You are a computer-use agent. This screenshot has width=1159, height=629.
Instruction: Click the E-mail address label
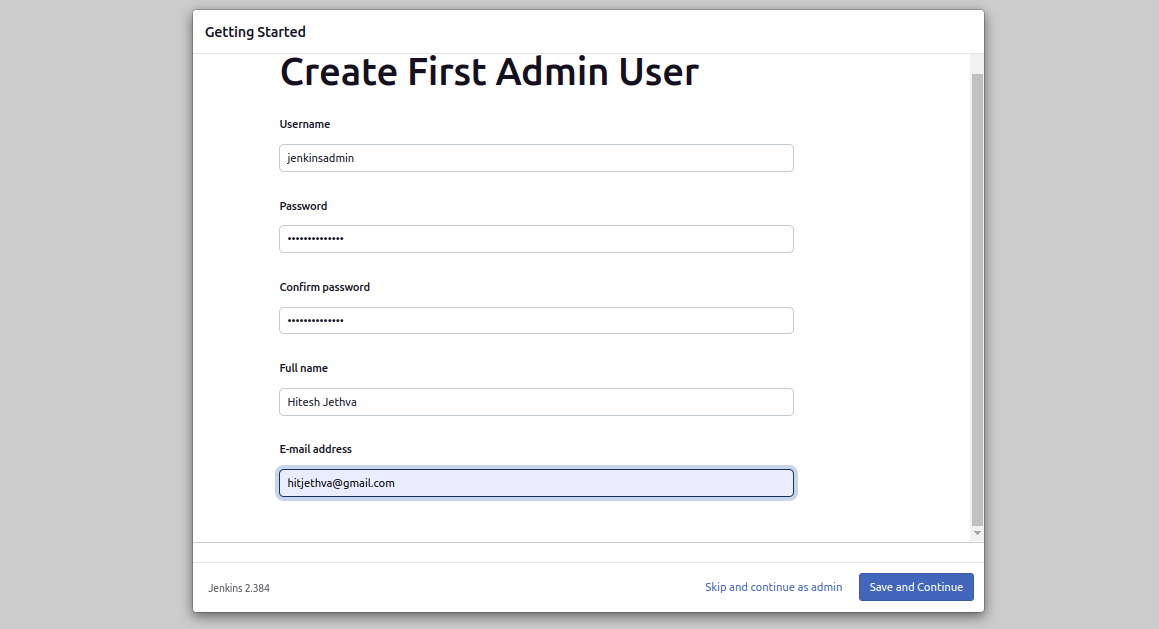pyautogui.click(x=315, y=449)
